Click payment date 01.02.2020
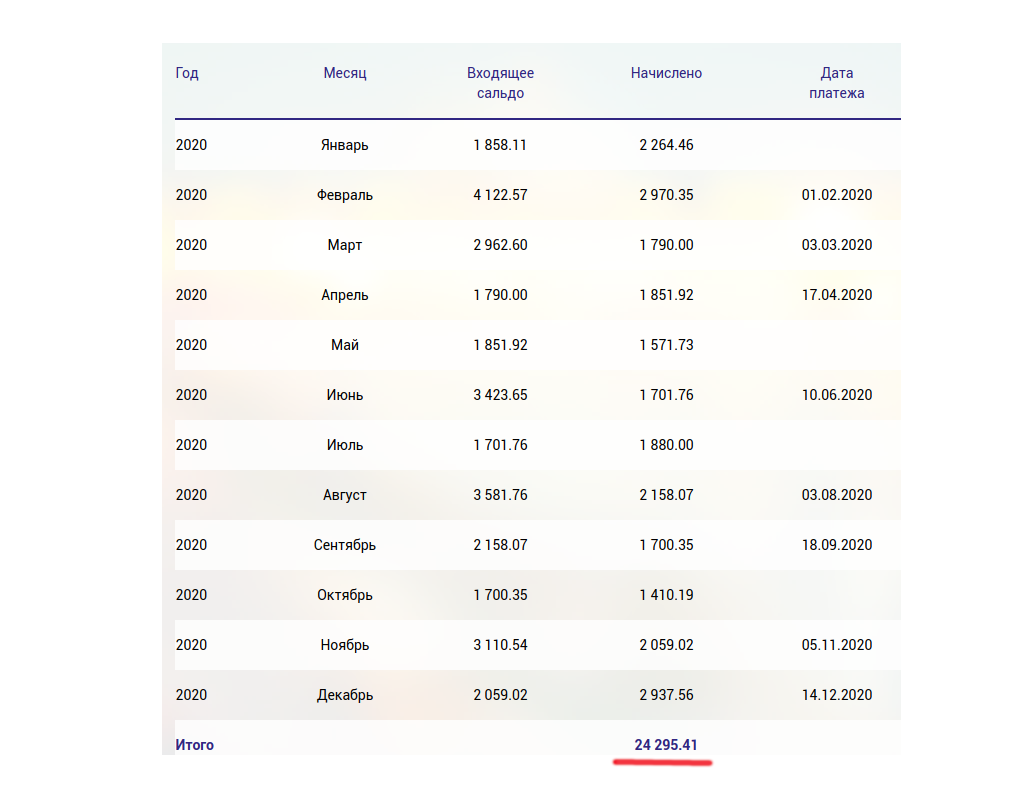The width and height of the screenshot is (1024, 800). [837, 195]
